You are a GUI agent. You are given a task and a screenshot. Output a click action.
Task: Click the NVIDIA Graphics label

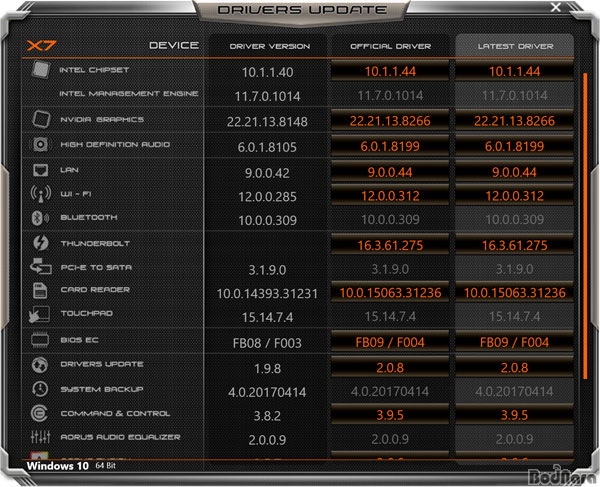(x=102, y=119)
